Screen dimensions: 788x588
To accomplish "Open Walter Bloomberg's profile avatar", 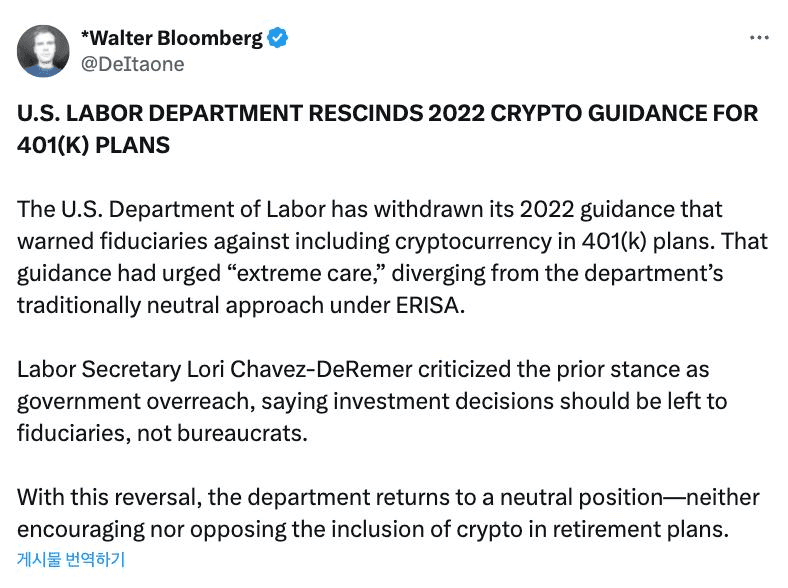I will tap(43, 51).
